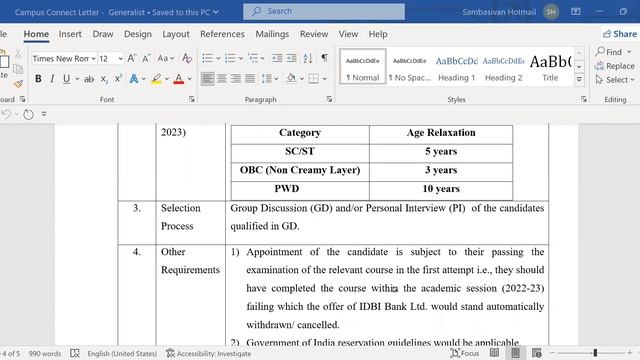The width and height of the screenshot is (640, 360).
Task: Toggle Subscript formatting
Action: coord(104,79)
